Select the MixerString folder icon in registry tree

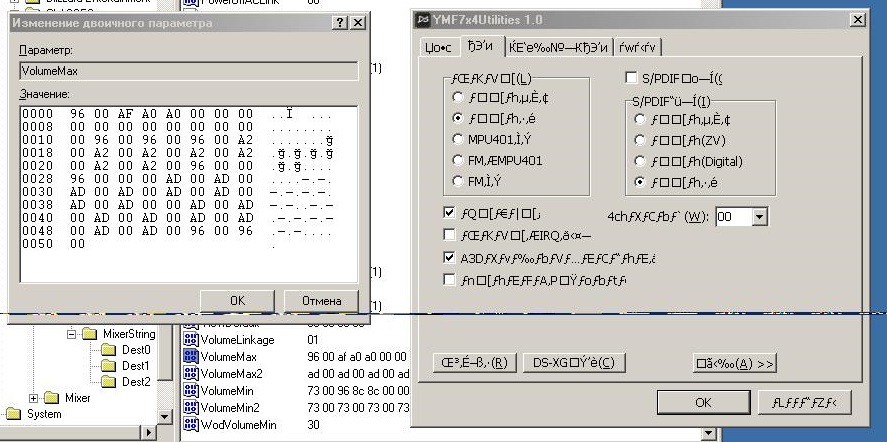89,334
